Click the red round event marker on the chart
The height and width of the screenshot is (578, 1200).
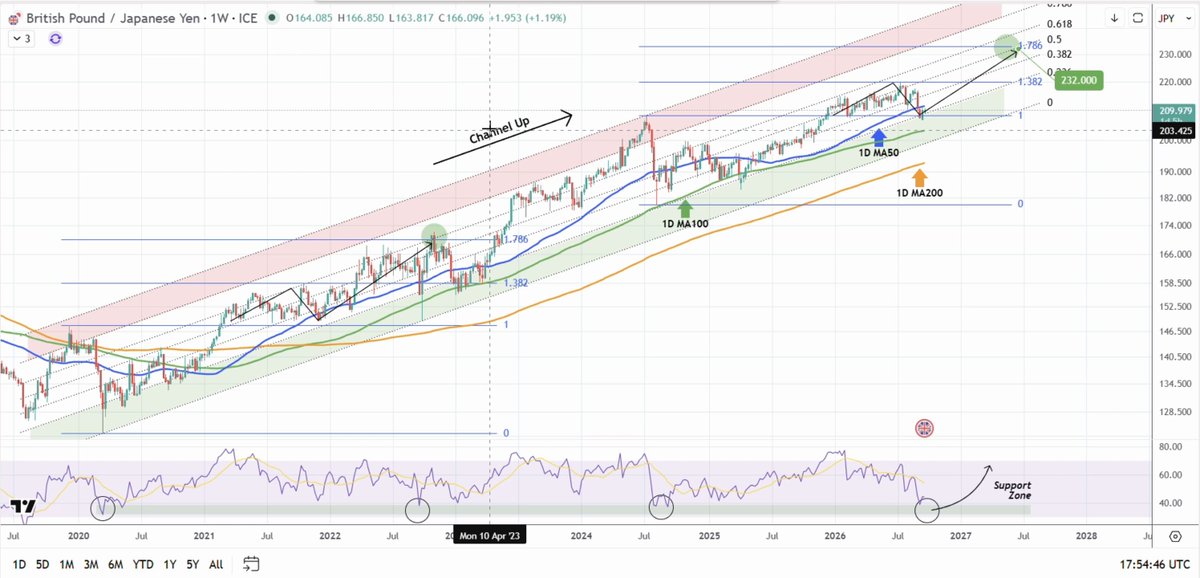point(925,428)
